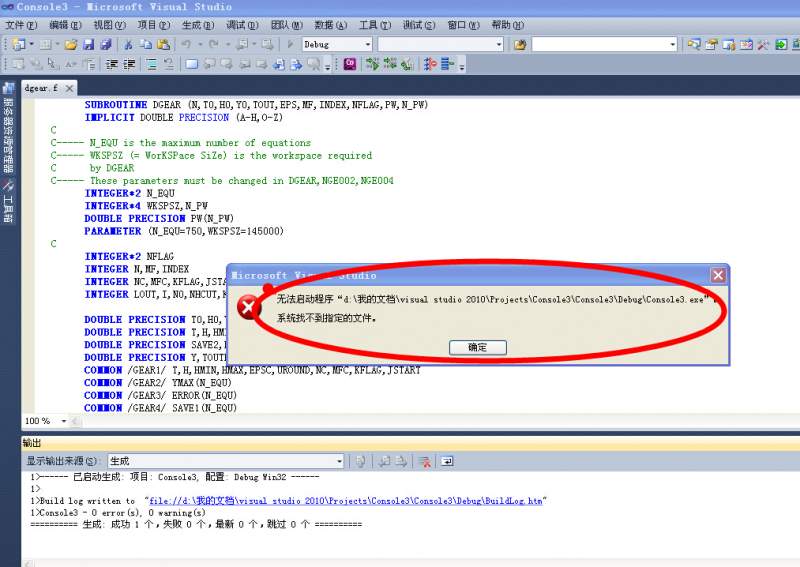This screenshot has height=567, width=800.
Task: Click the red error icon in dialog
Action: tap(248, 307)
